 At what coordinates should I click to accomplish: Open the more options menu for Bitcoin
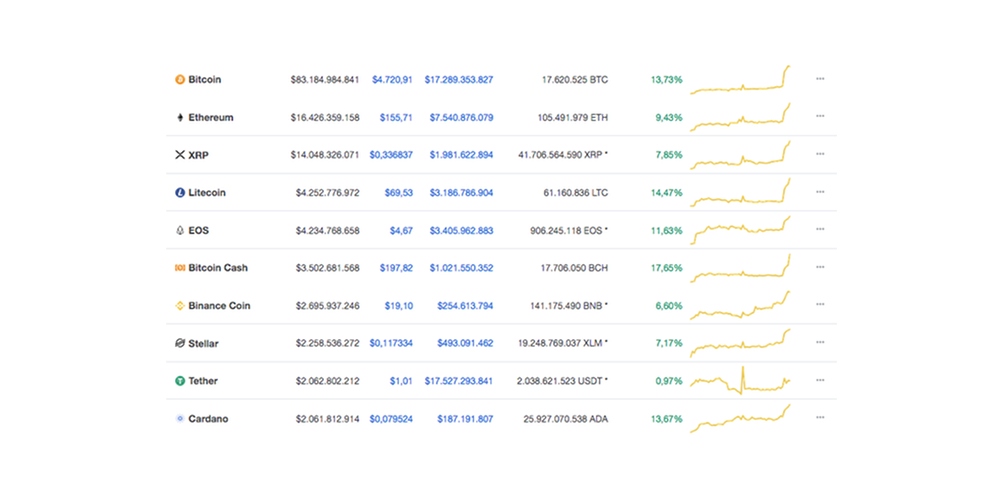[820, 79]
